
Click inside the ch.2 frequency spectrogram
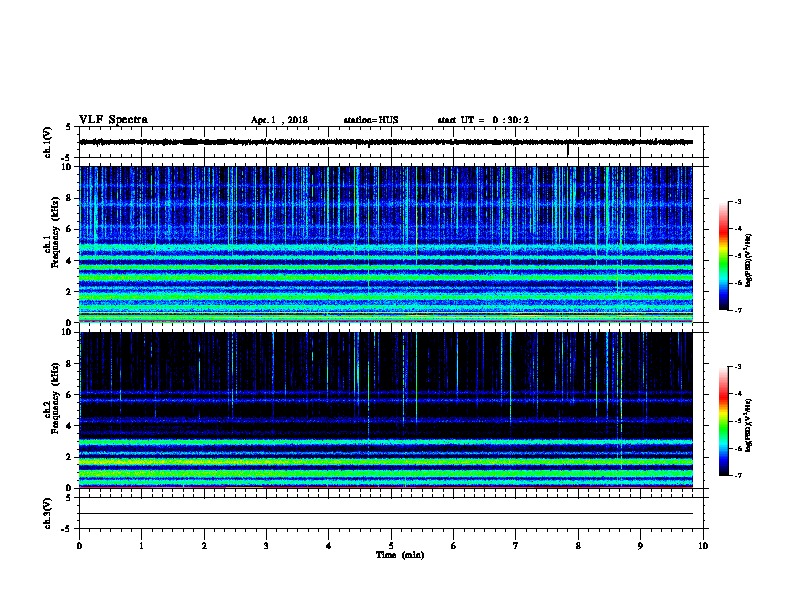tap(386, 410)
